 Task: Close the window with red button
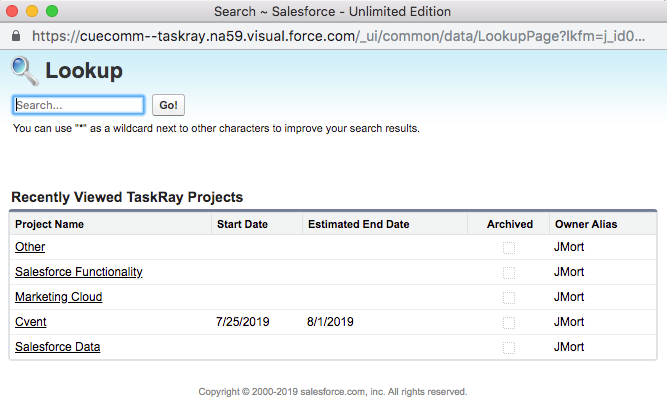[12, 11]
